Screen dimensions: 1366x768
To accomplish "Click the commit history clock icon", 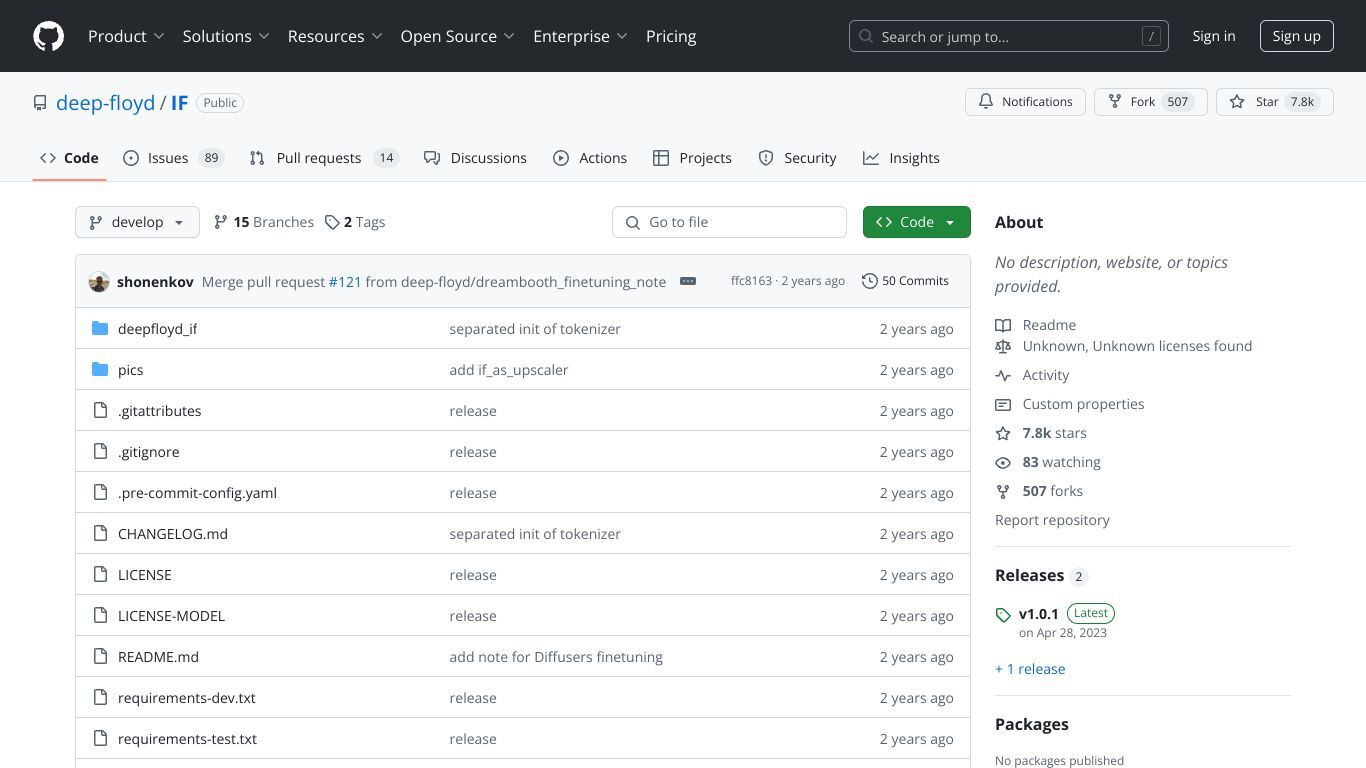I will coord(870,281).
